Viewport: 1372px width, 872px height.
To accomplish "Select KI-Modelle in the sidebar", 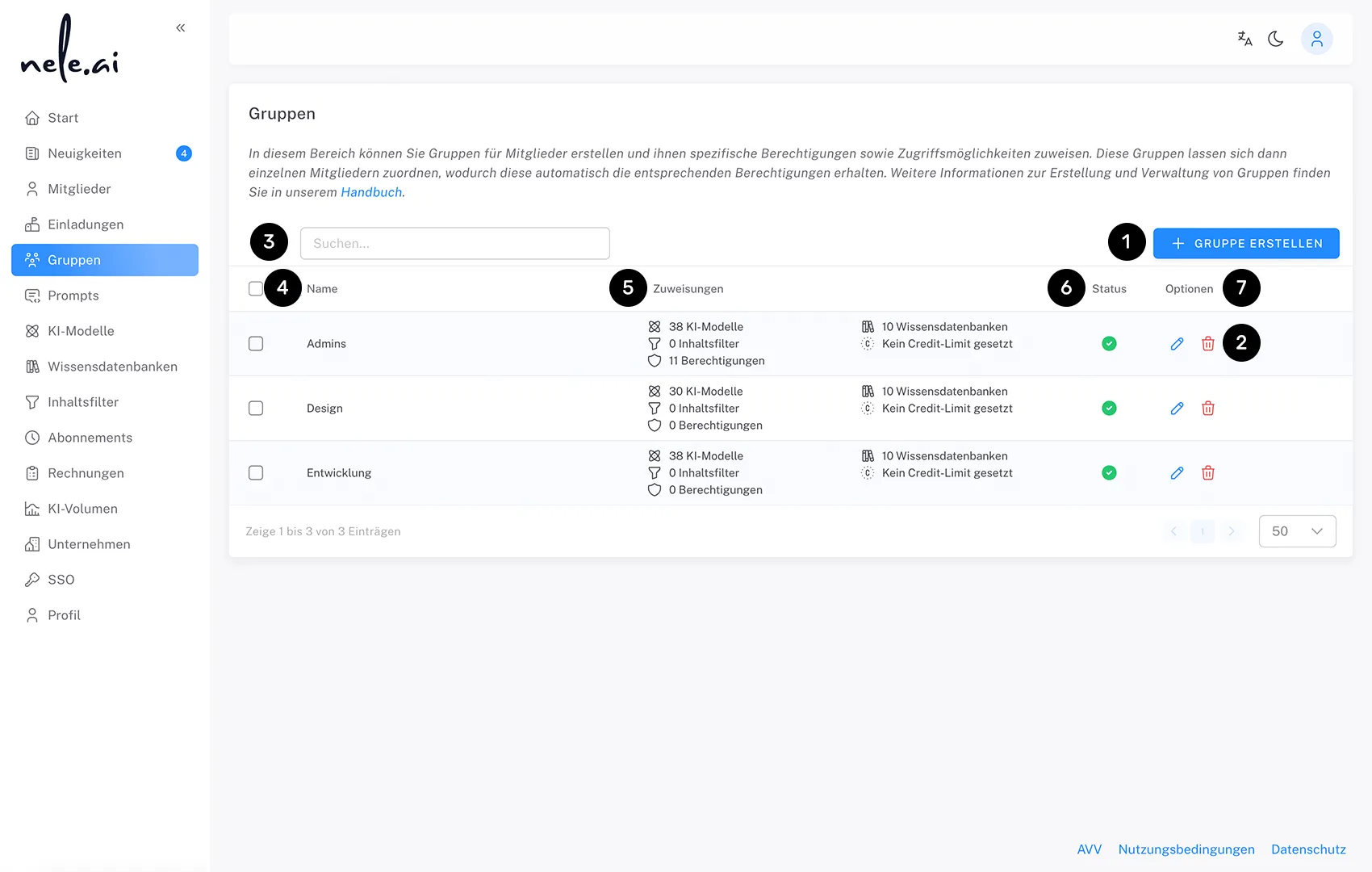I will tap(80, 330).
